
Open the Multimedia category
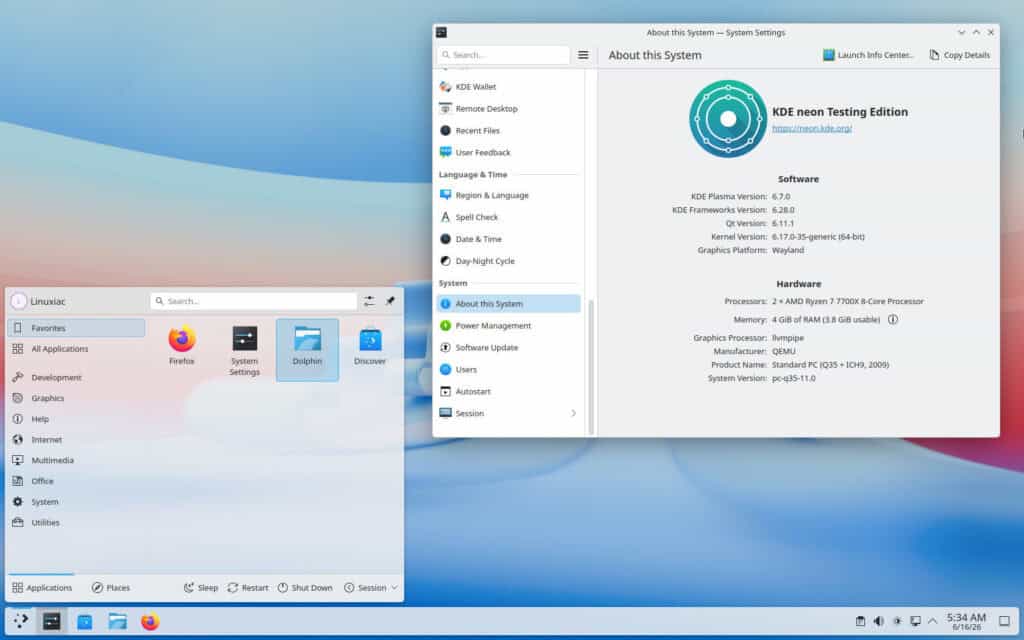(x=76, y=460)
